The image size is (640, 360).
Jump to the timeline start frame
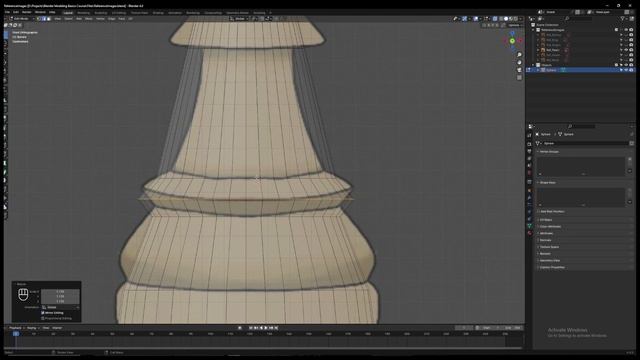tap(251, 328)
